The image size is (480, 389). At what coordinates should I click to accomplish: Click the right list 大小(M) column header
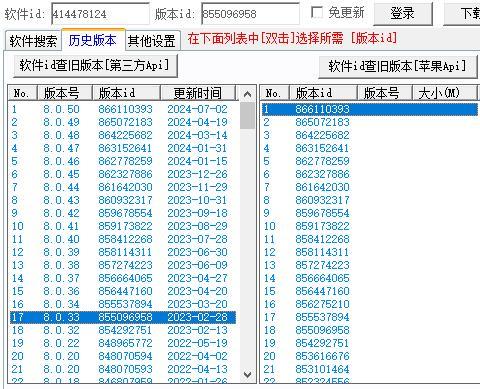click(x=444, y=93)
